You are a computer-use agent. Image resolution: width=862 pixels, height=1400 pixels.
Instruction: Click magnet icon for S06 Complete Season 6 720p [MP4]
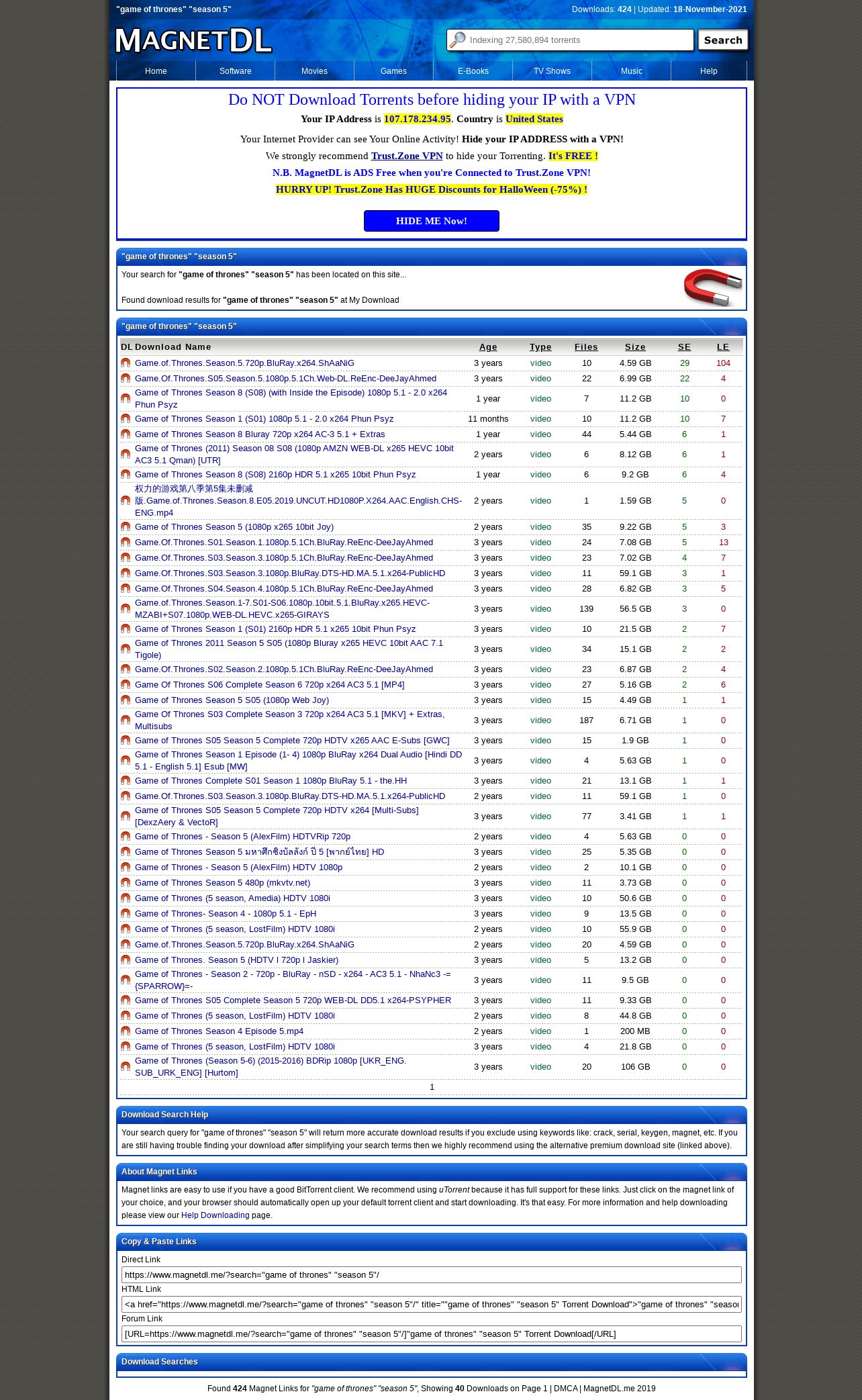point(126,685)
